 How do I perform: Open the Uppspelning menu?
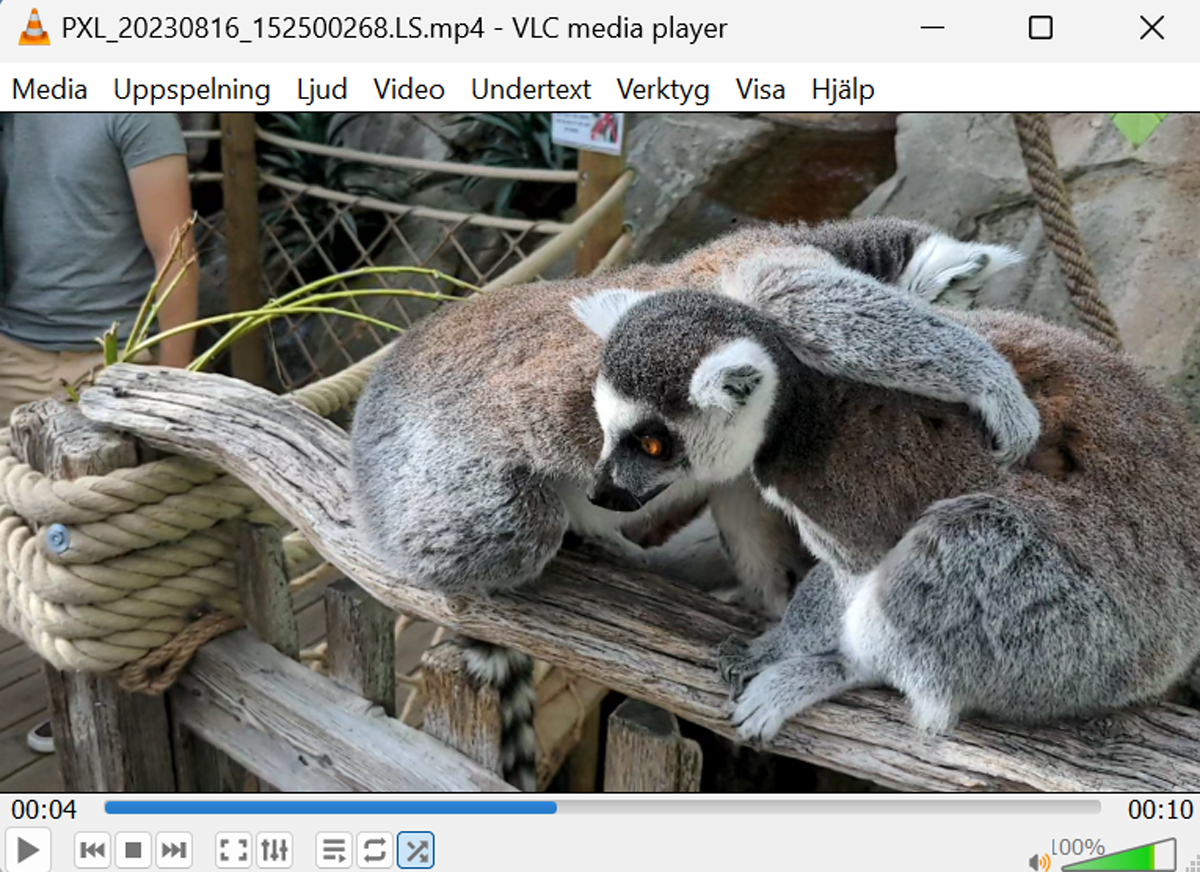click(x=193, y=90)
